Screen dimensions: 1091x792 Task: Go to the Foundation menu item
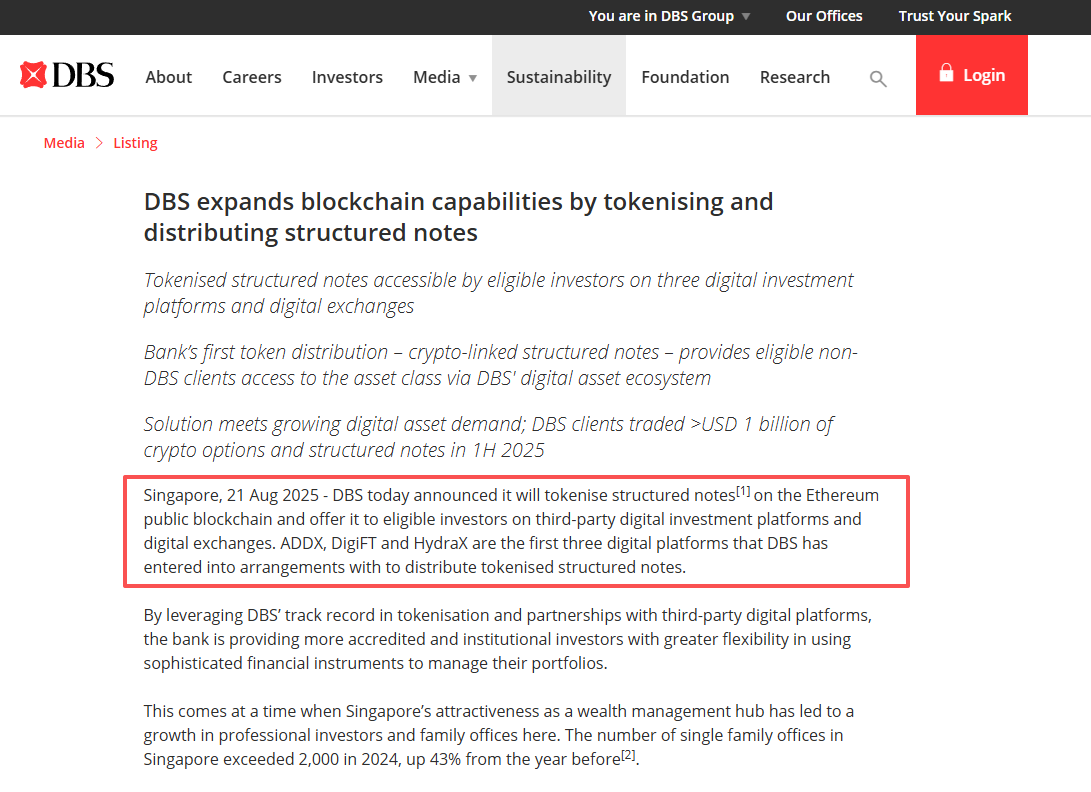[685, 77]
